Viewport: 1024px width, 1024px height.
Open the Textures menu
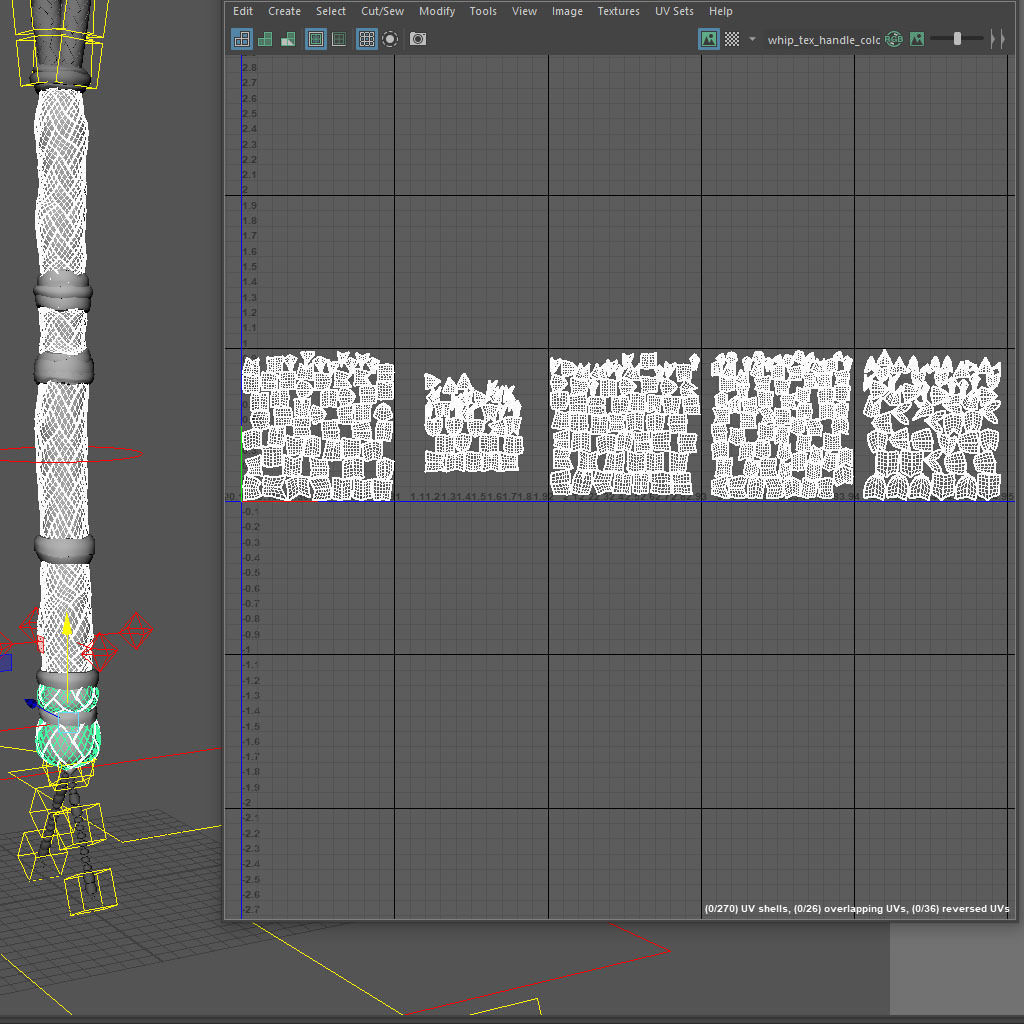tap(618, 11)
